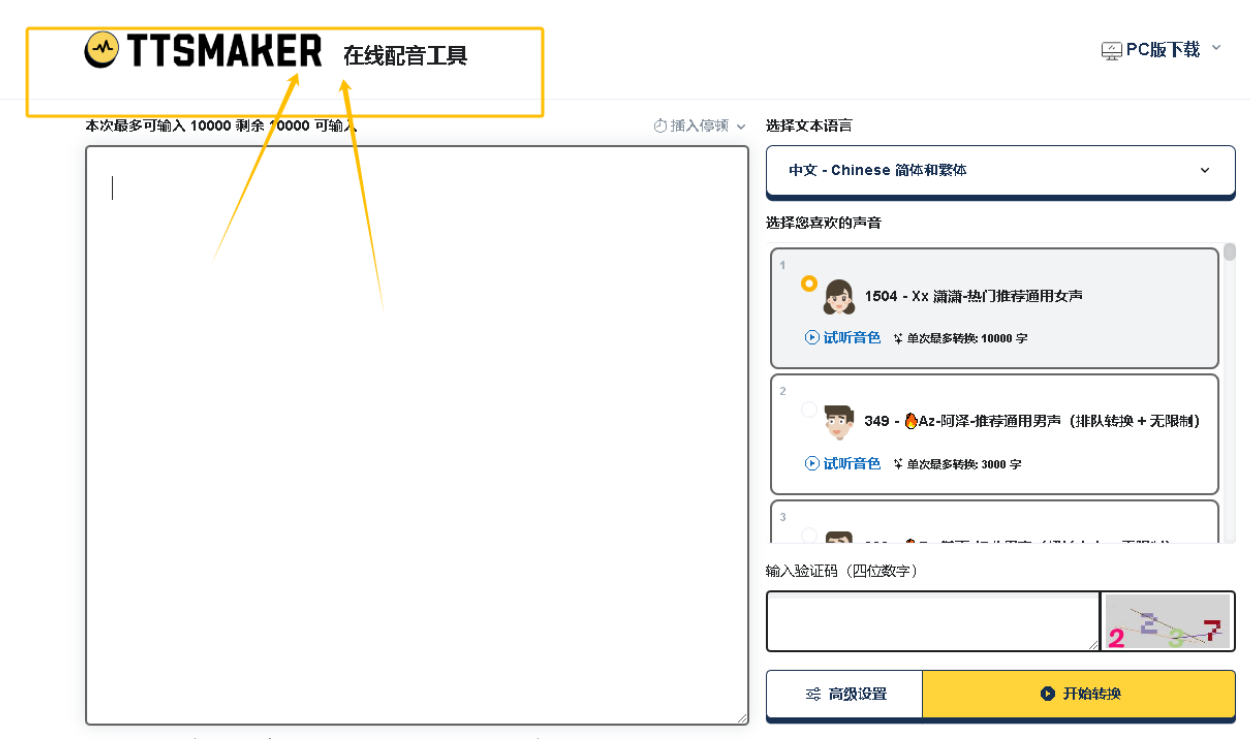
Task: Open the PC版下载 menu
Action: coord(1161,50)
